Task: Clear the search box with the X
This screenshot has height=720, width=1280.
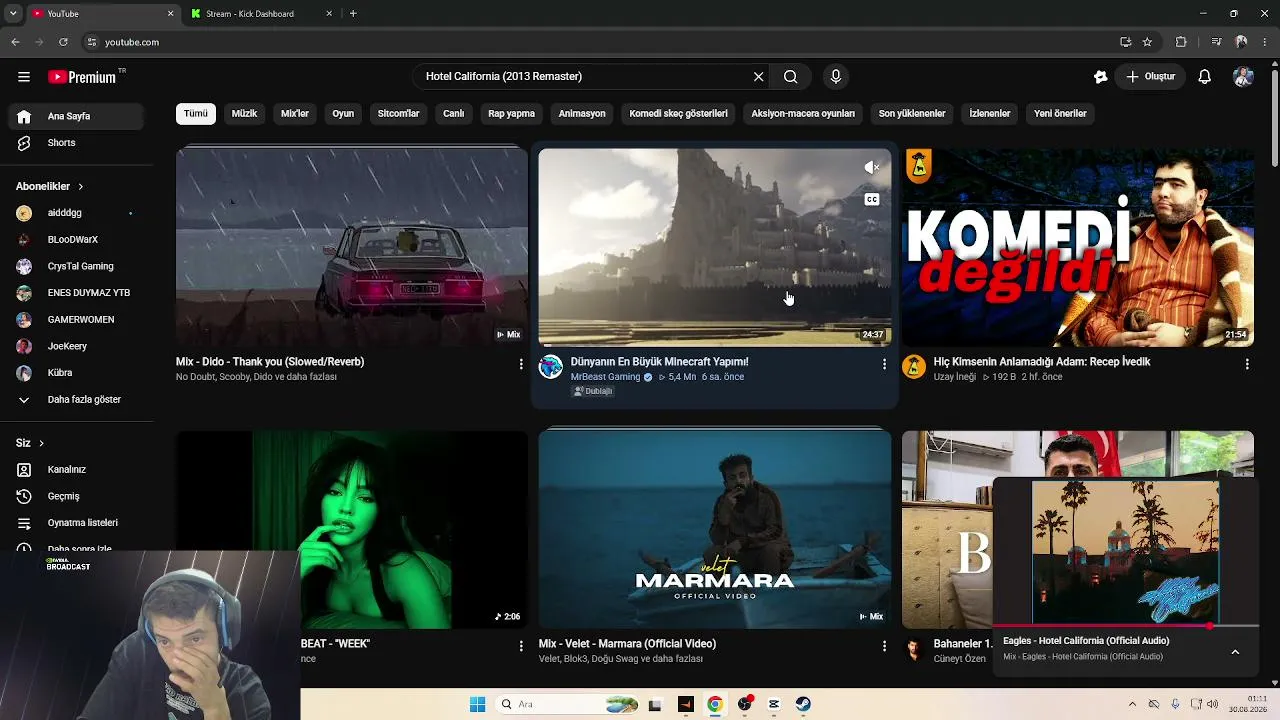Action: [x=758, y=77]
